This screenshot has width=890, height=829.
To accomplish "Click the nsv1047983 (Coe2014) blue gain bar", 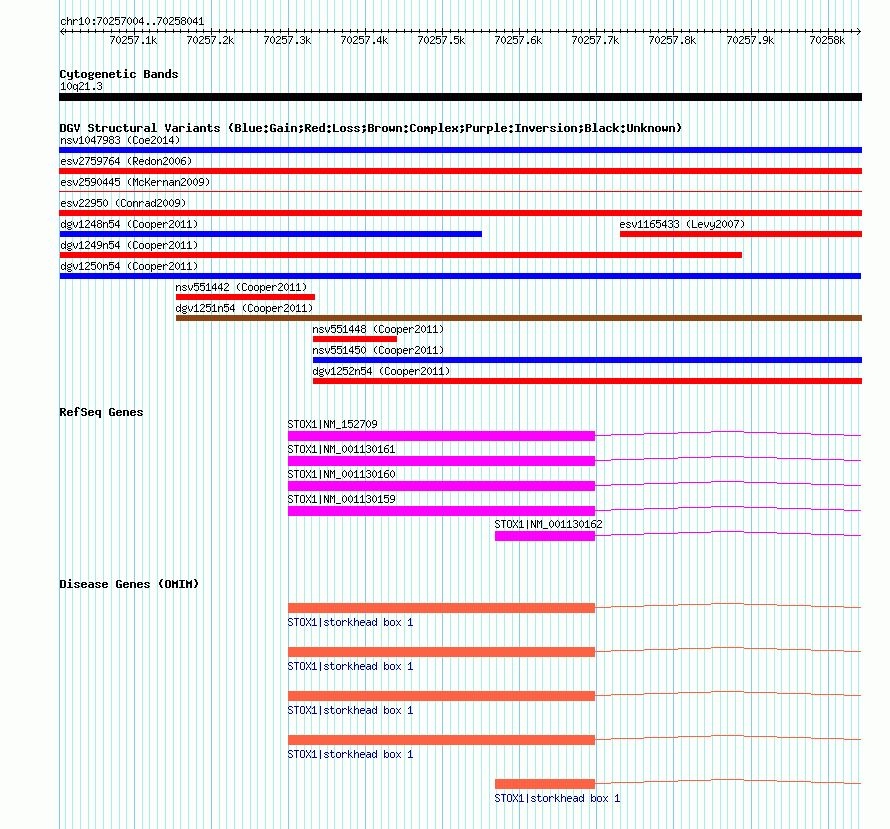I will (460, 150).
